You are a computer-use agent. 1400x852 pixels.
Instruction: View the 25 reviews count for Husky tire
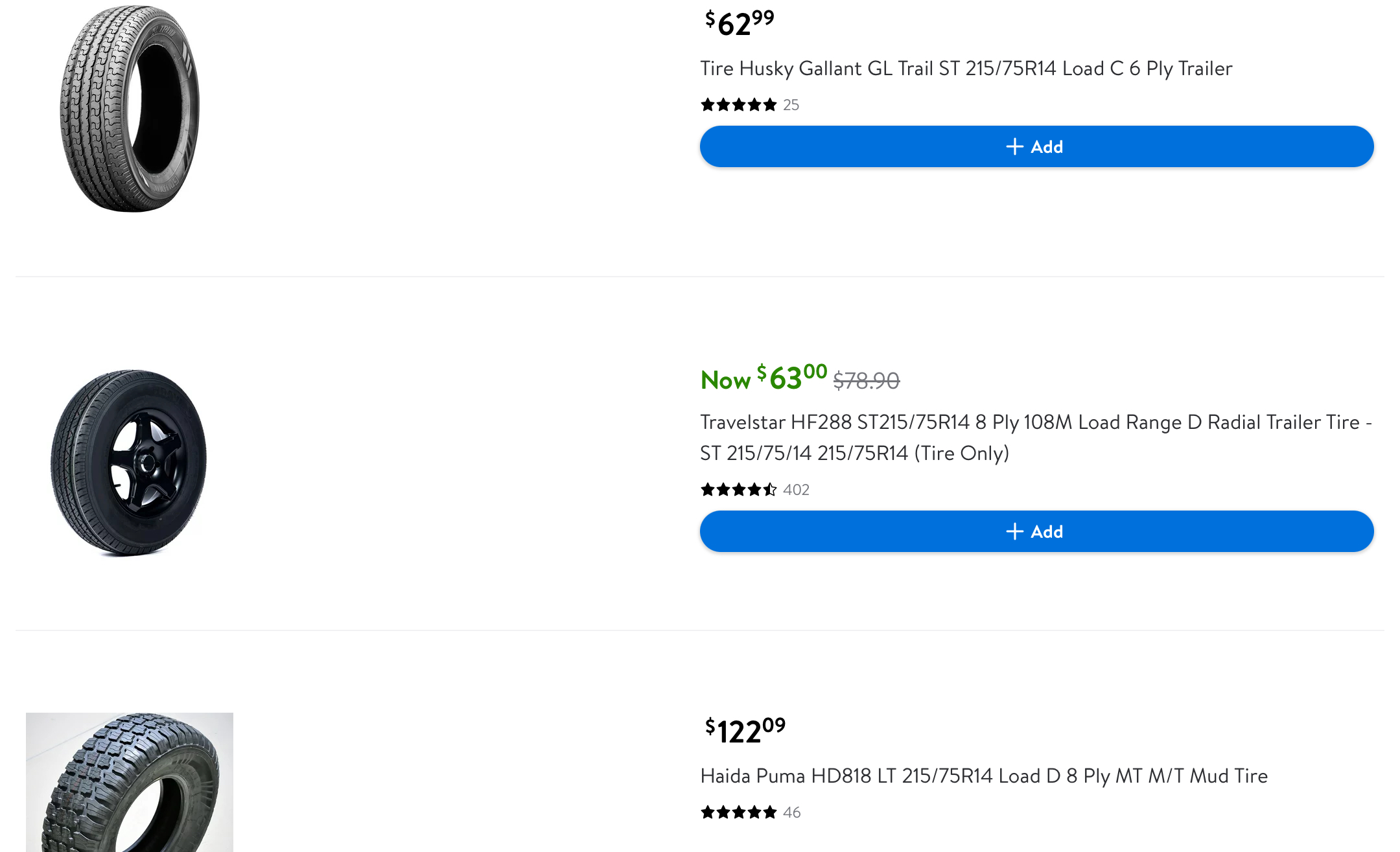point(791,105)
